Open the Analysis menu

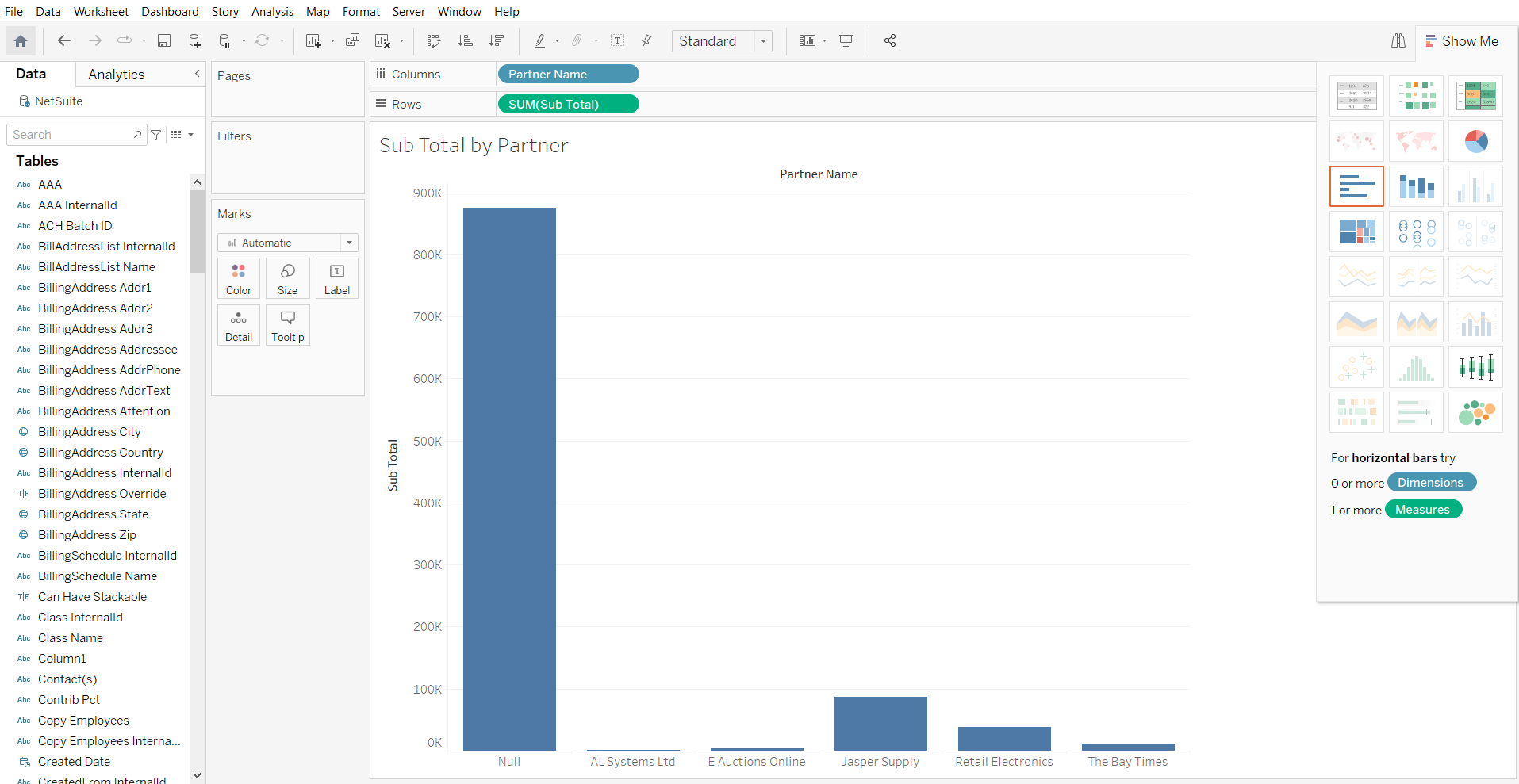coord(272,12)
